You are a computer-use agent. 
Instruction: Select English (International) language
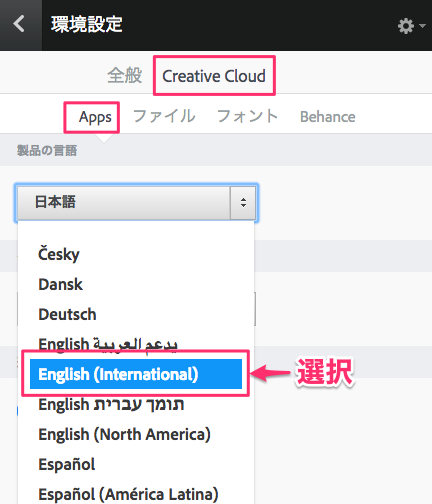(x=136, y=374)
